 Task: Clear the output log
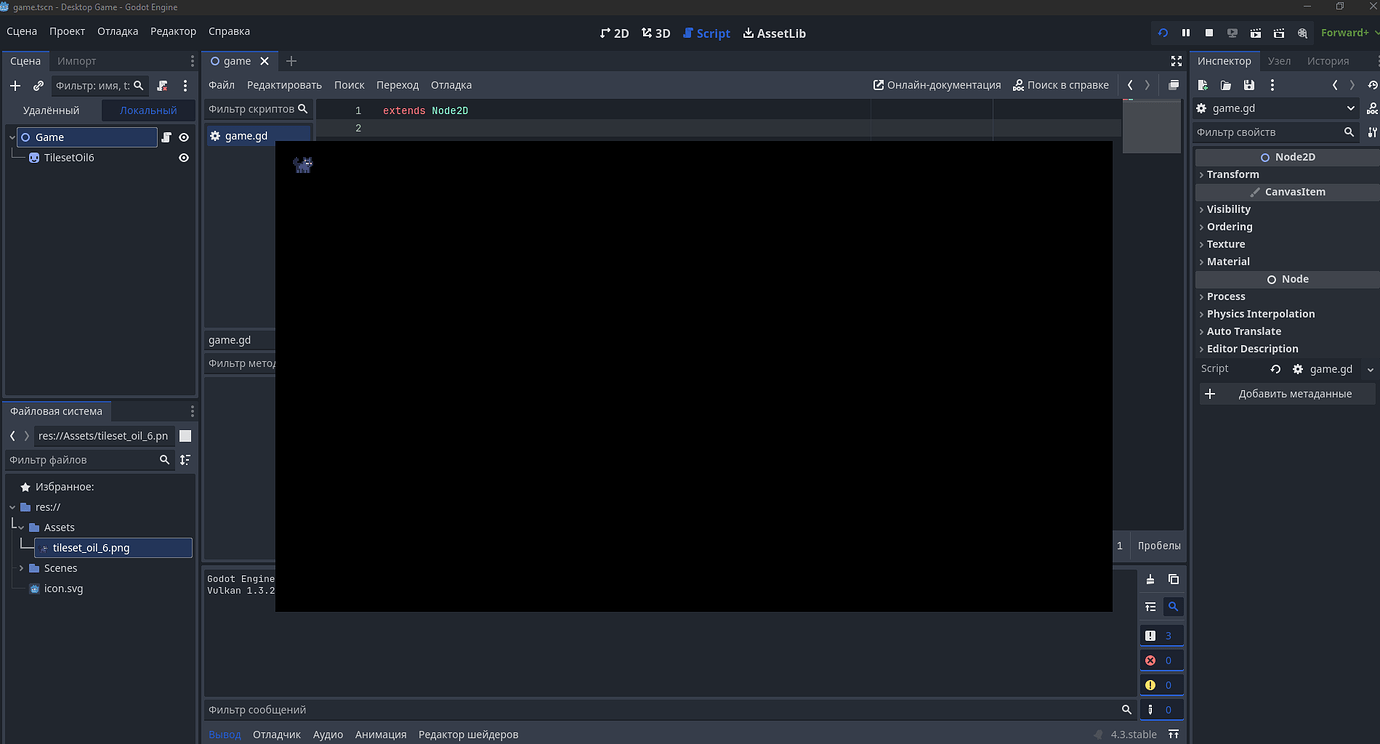point(1149,578)
